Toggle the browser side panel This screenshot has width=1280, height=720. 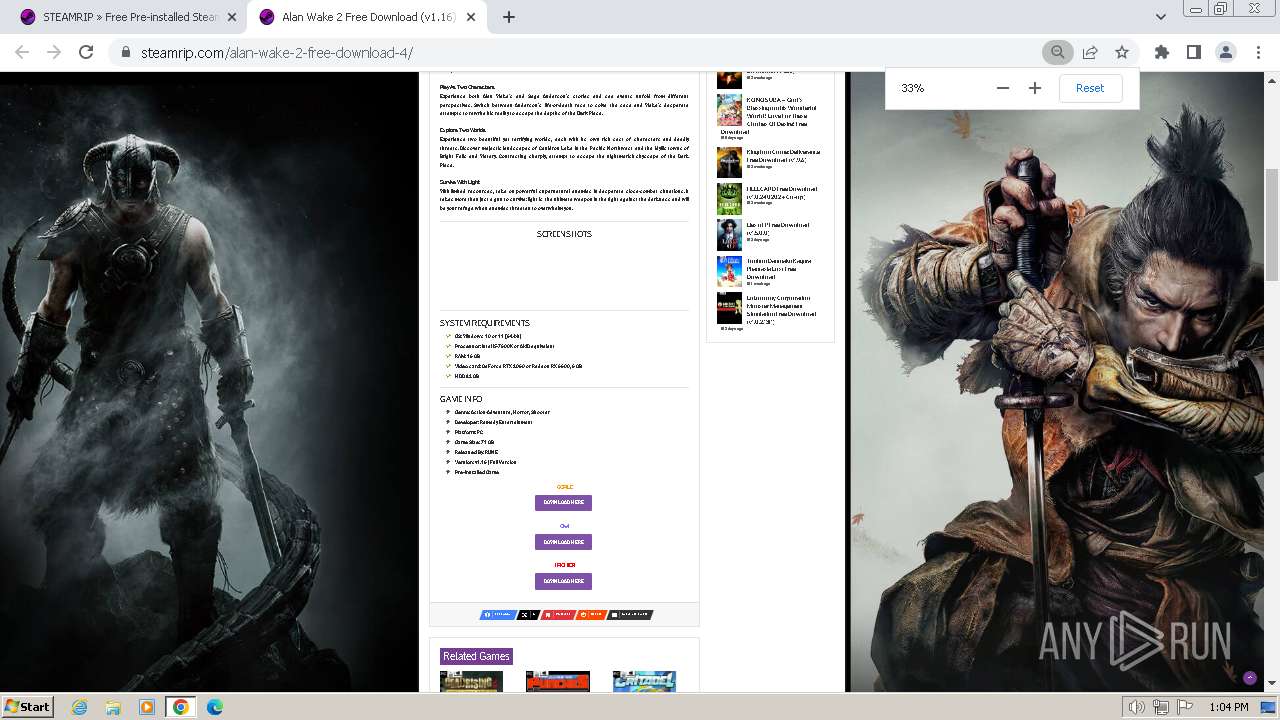tap(1193, 52)
